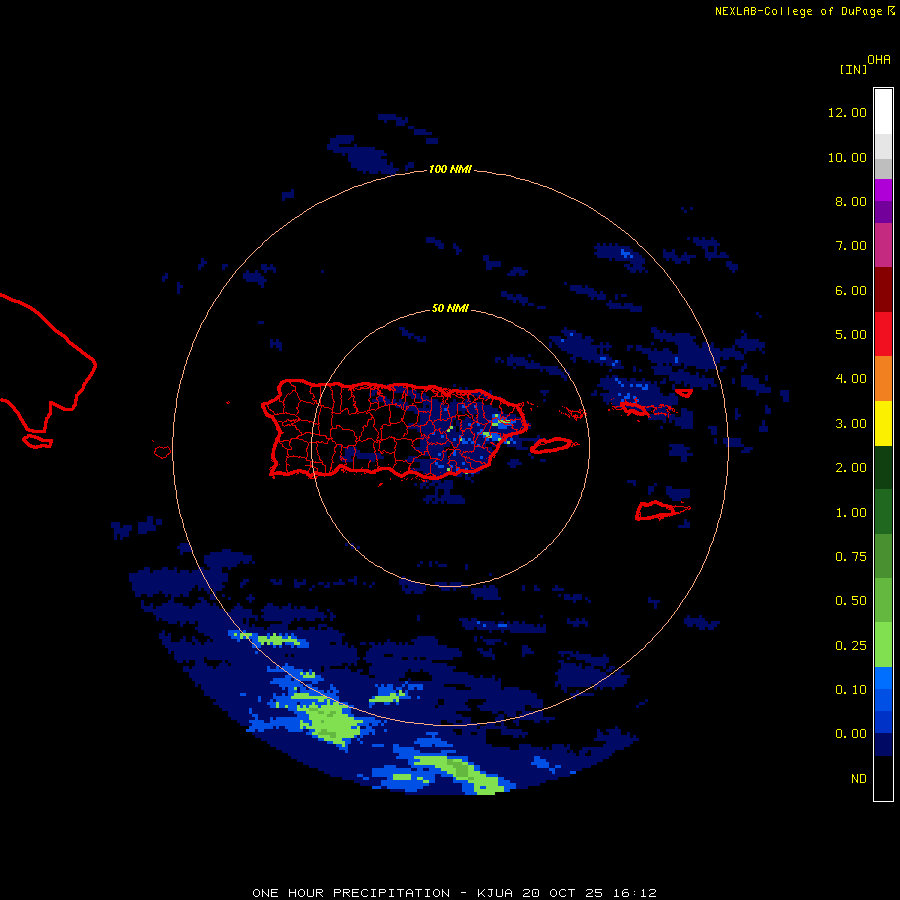Pick the bright red swatch beside 5.00
The width and height of the screenshot is (900, 900).
tap(883, 334)
